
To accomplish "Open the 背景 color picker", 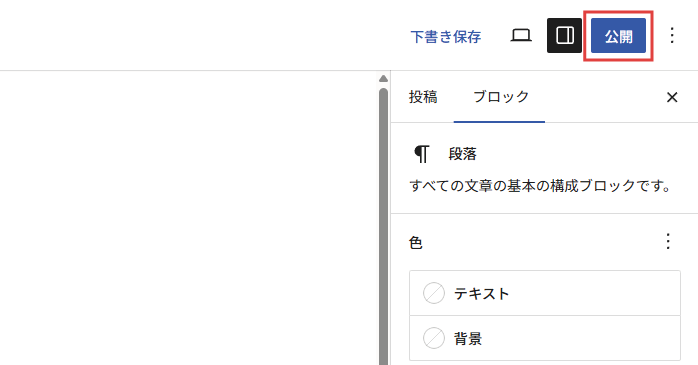I will pos(545,338).
